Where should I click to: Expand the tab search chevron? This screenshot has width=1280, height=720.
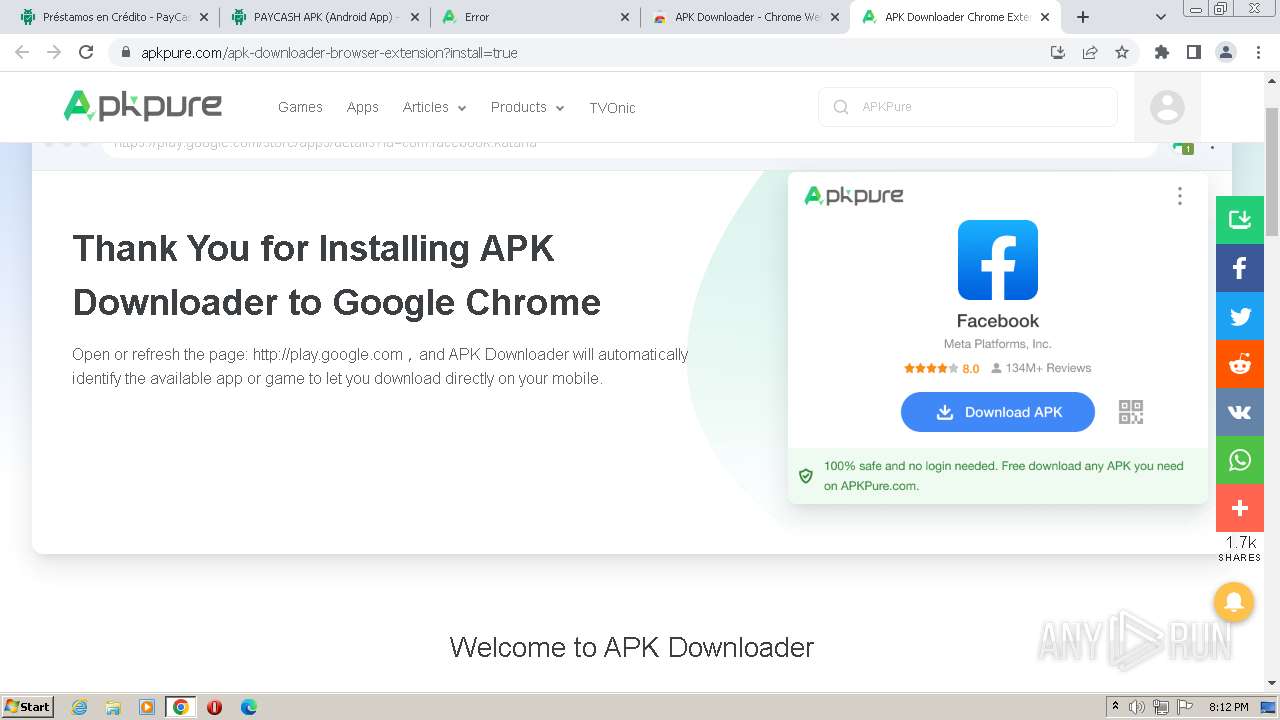pyautogui.click(x=1161, y=17)
